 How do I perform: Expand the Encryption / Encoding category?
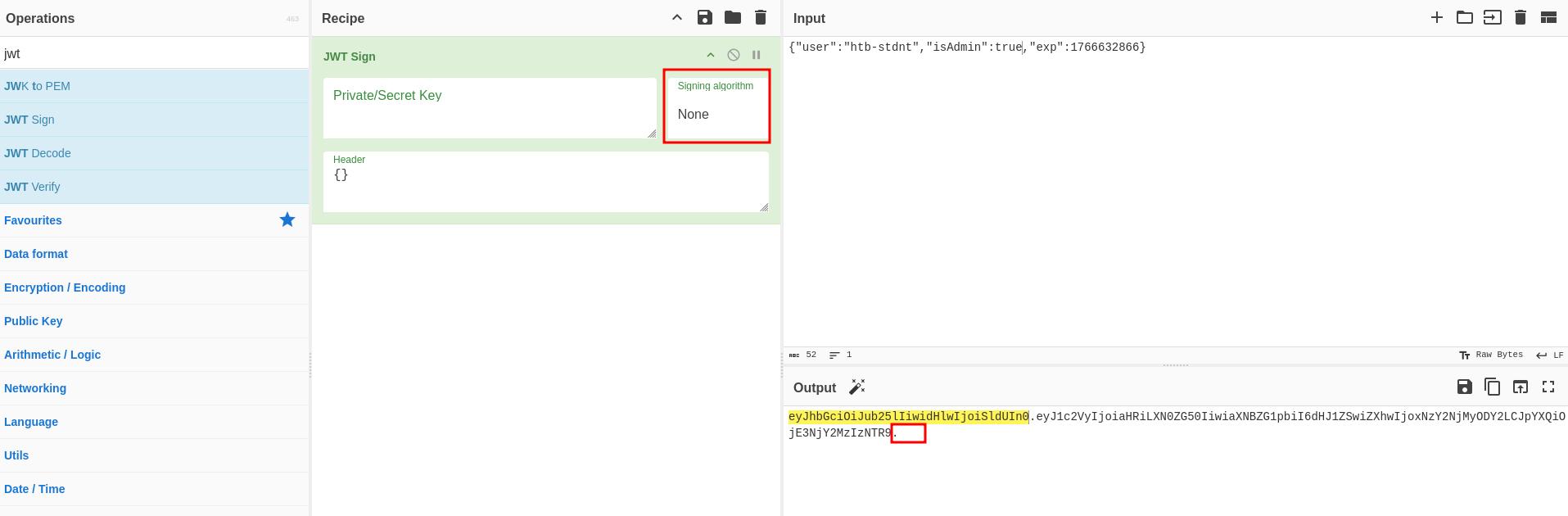coord(65,287)
